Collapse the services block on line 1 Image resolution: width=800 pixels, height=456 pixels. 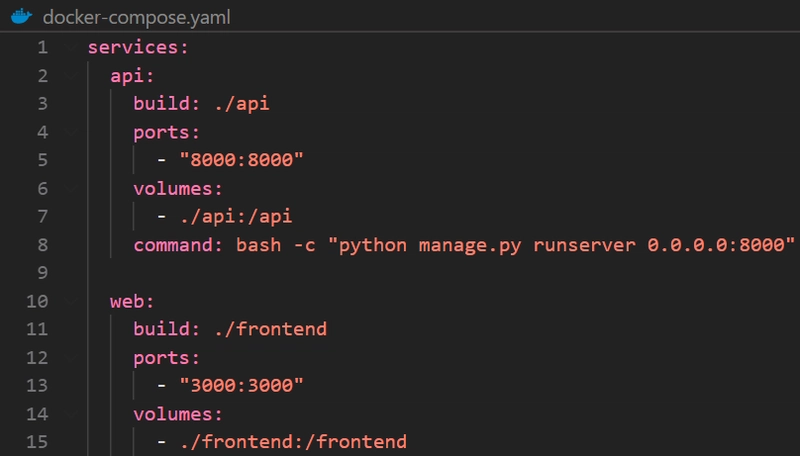[x=70, y=47]
